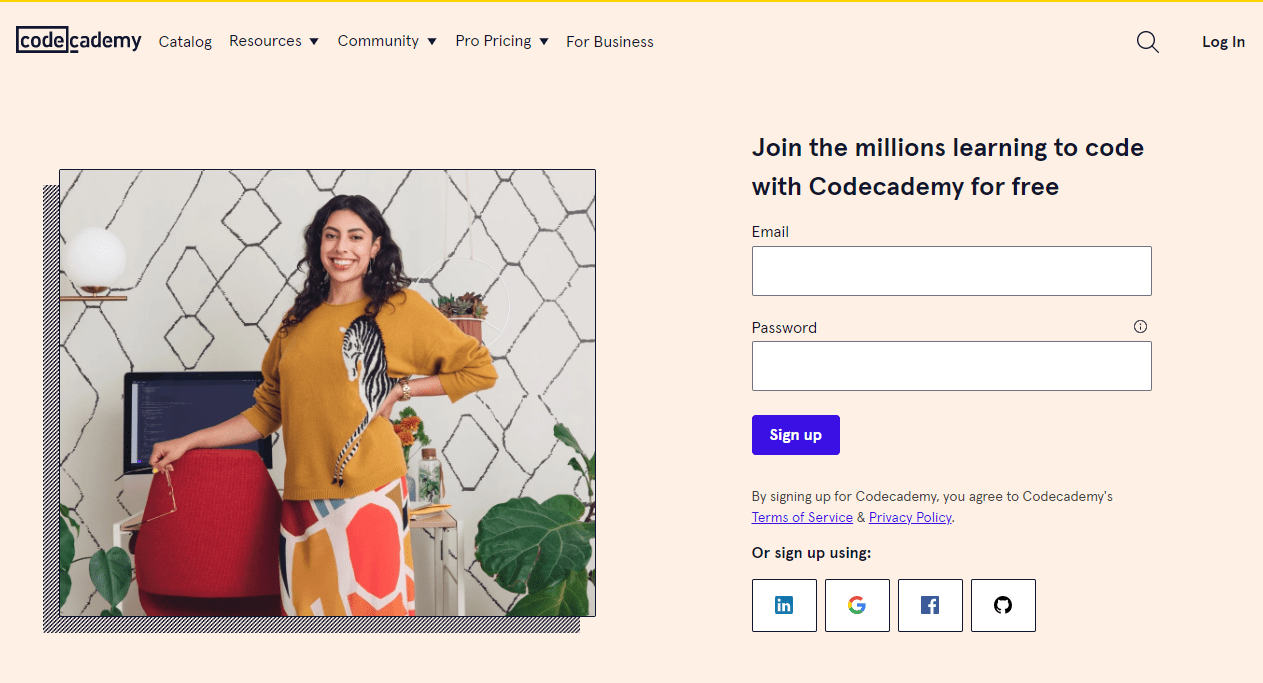Click the Resources dropdown arrow
Screen dimensions: 1263x683
(313, 41)
